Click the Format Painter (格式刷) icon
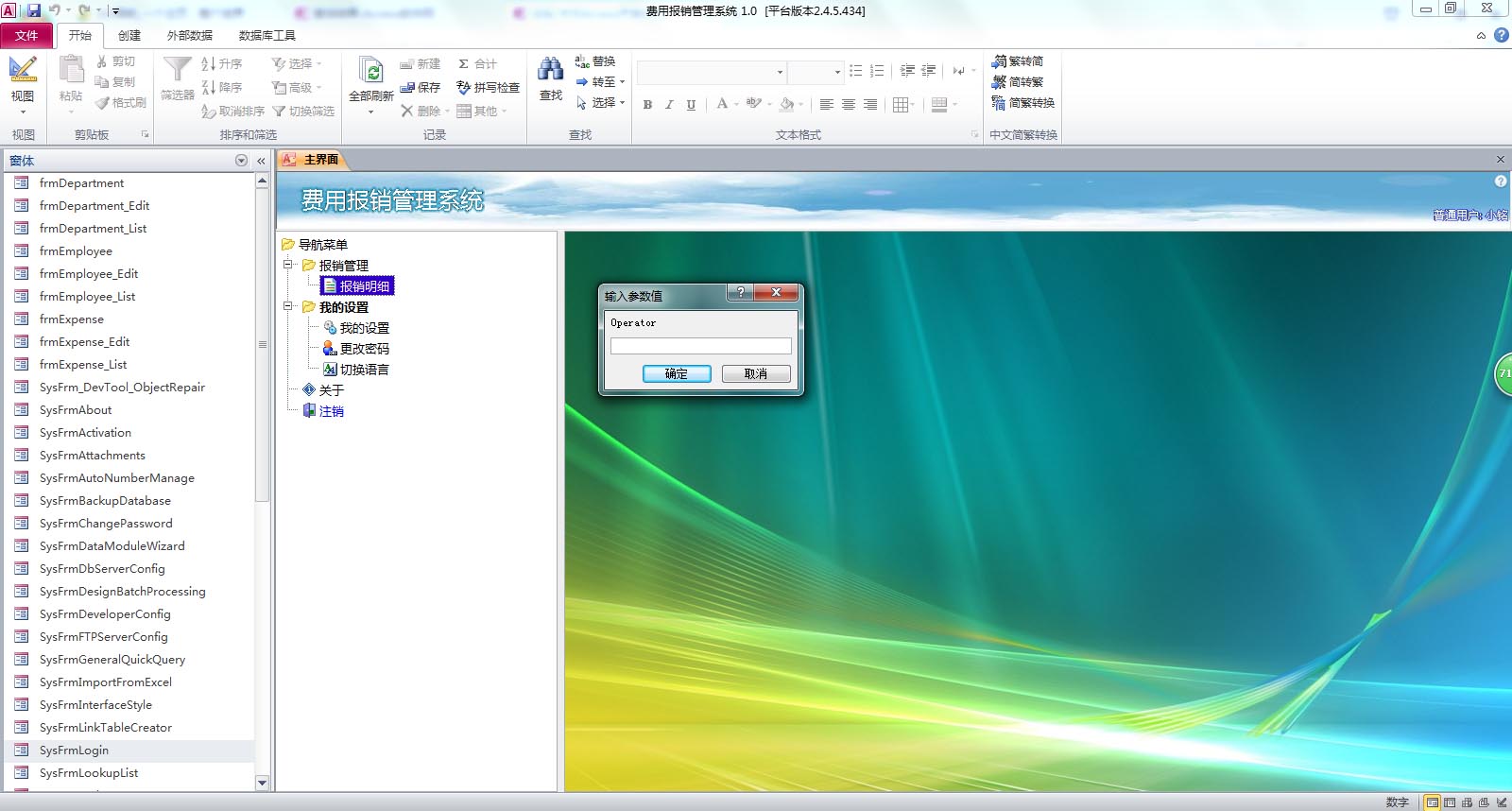1512x811 pixels. coord(102,103)
